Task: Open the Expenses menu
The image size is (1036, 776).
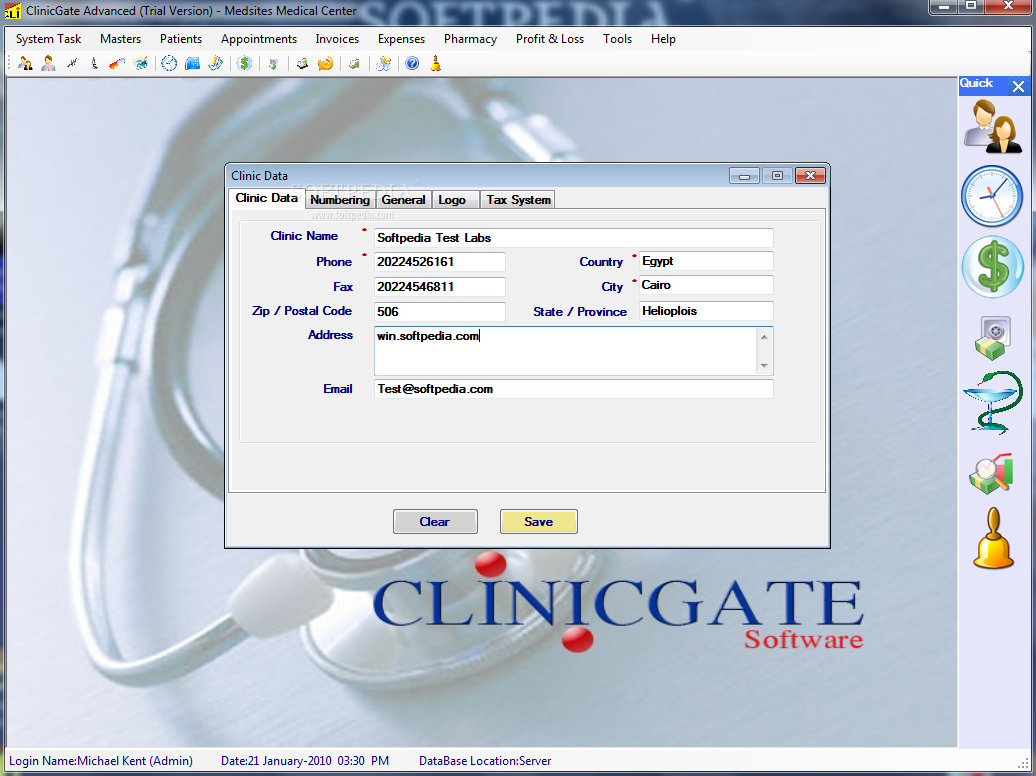Action: 401,39
